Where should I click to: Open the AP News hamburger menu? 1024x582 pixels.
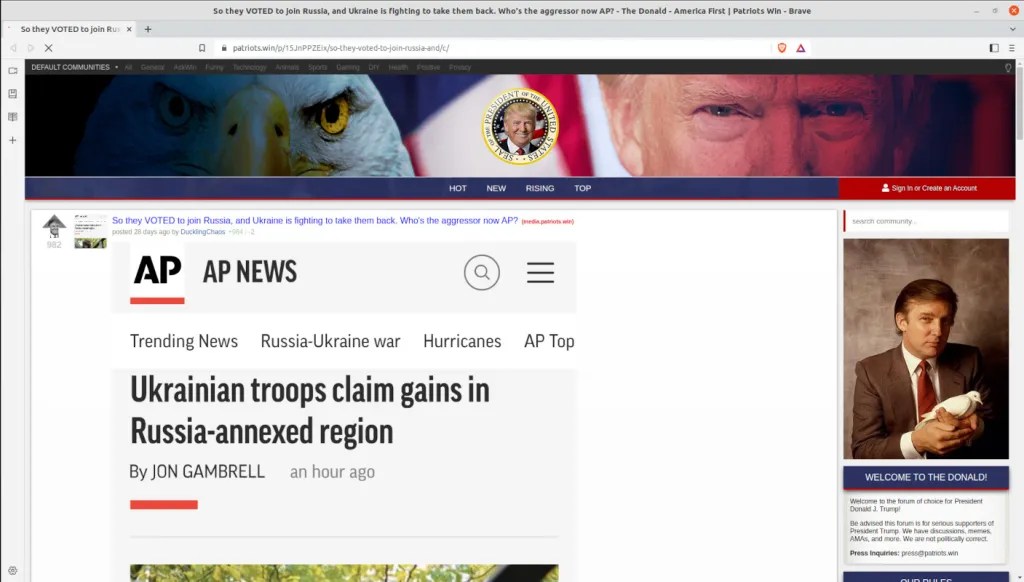541,272
